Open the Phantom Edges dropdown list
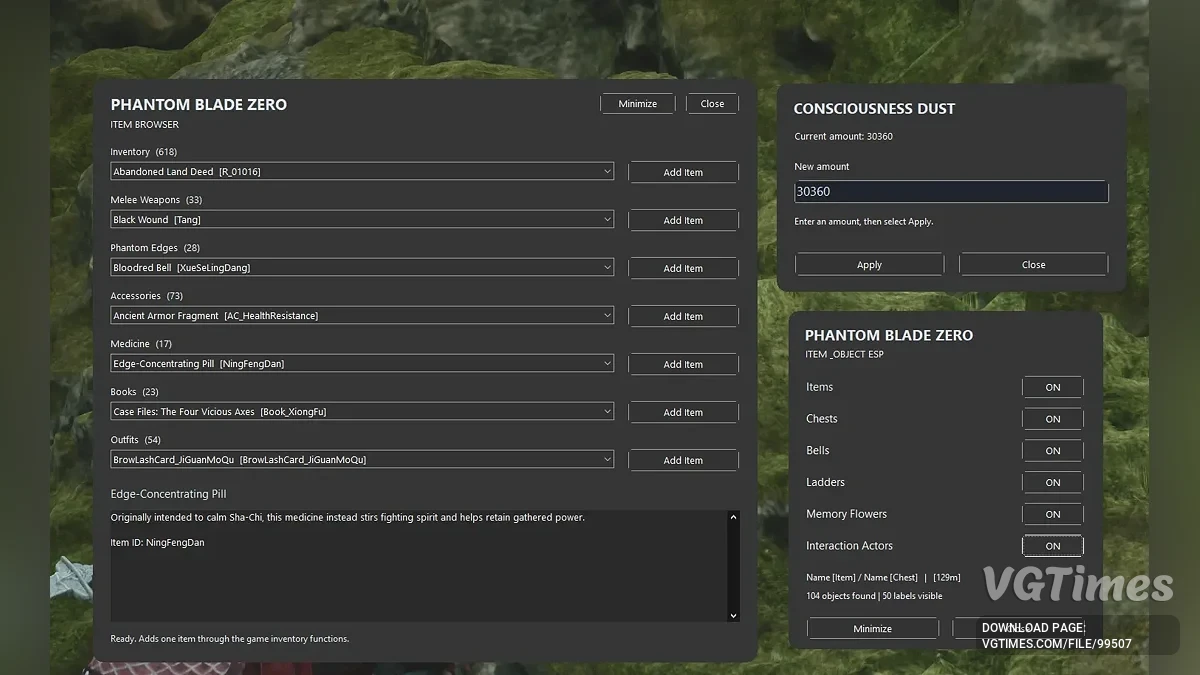 point(362,268)
